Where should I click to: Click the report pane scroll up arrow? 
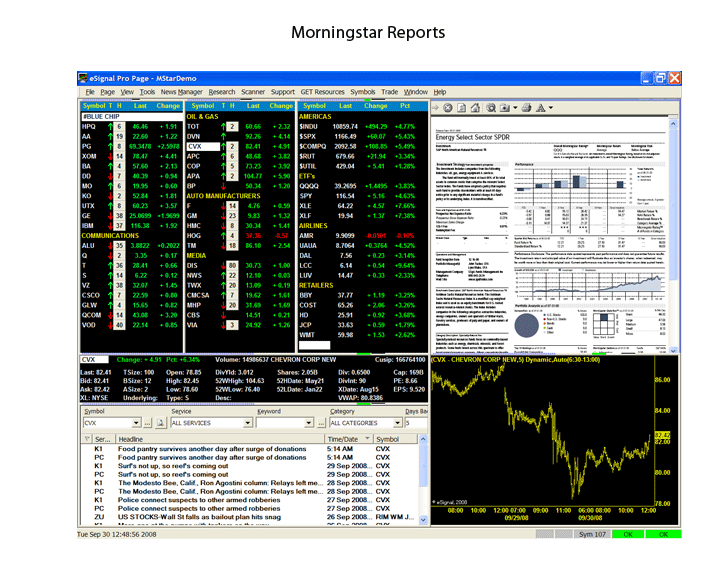click(673, 123)
